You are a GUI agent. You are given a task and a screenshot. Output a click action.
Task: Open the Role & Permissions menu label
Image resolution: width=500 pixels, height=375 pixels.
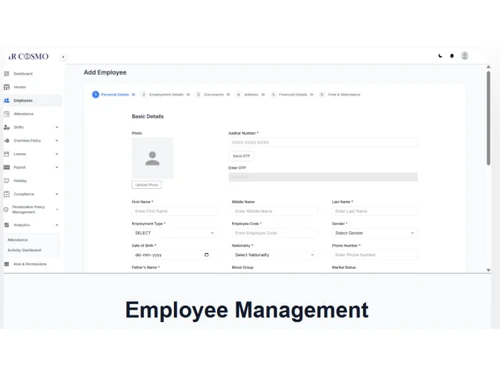pyautogui.click(x=30, y=264)
